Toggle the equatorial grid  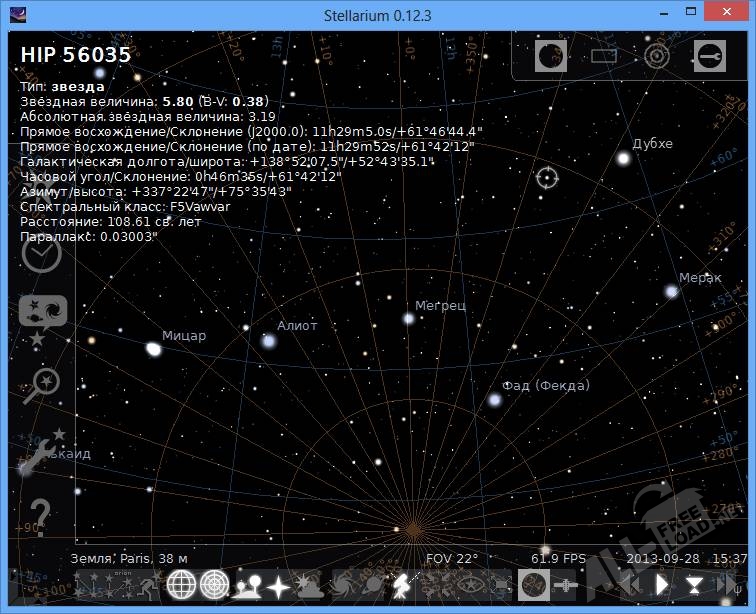(181, 584)
